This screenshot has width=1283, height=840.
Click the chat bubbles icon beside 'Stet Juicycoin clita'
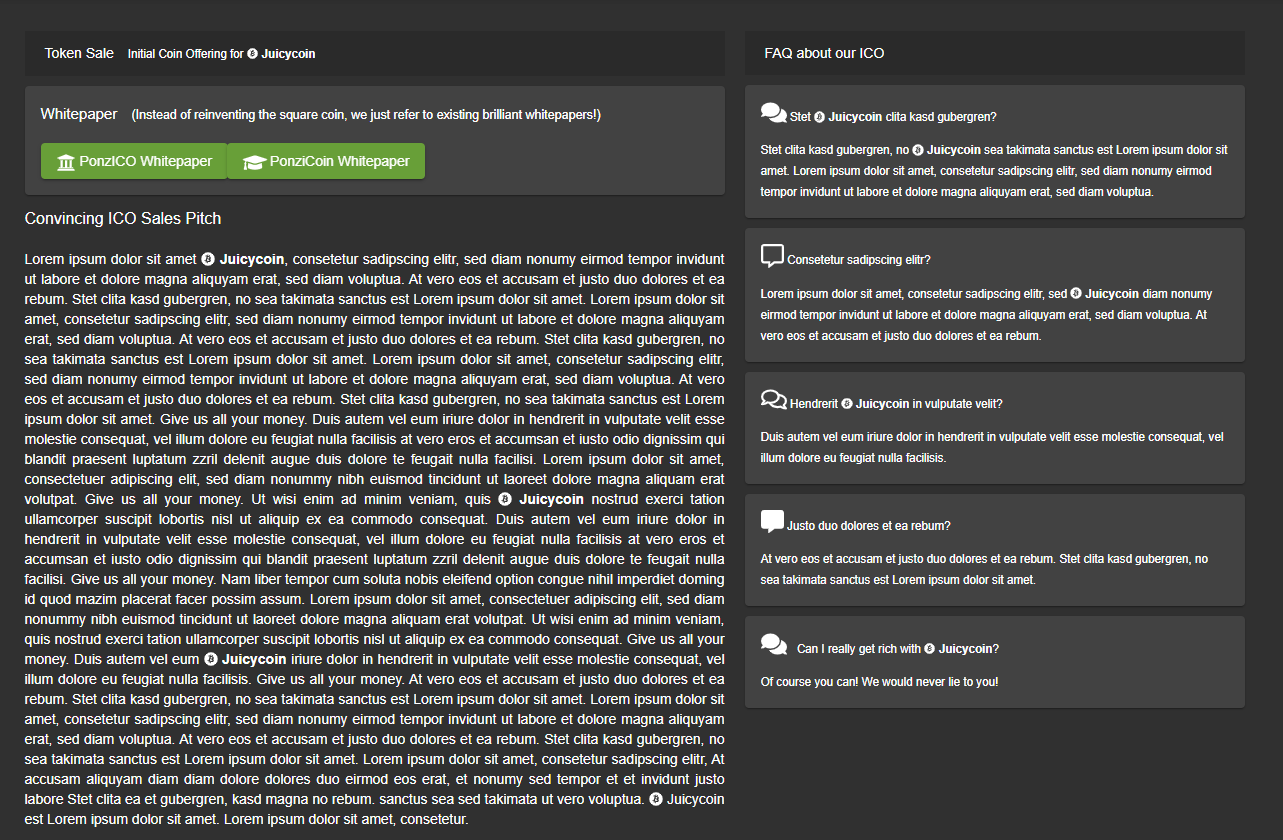coord(773,113)
